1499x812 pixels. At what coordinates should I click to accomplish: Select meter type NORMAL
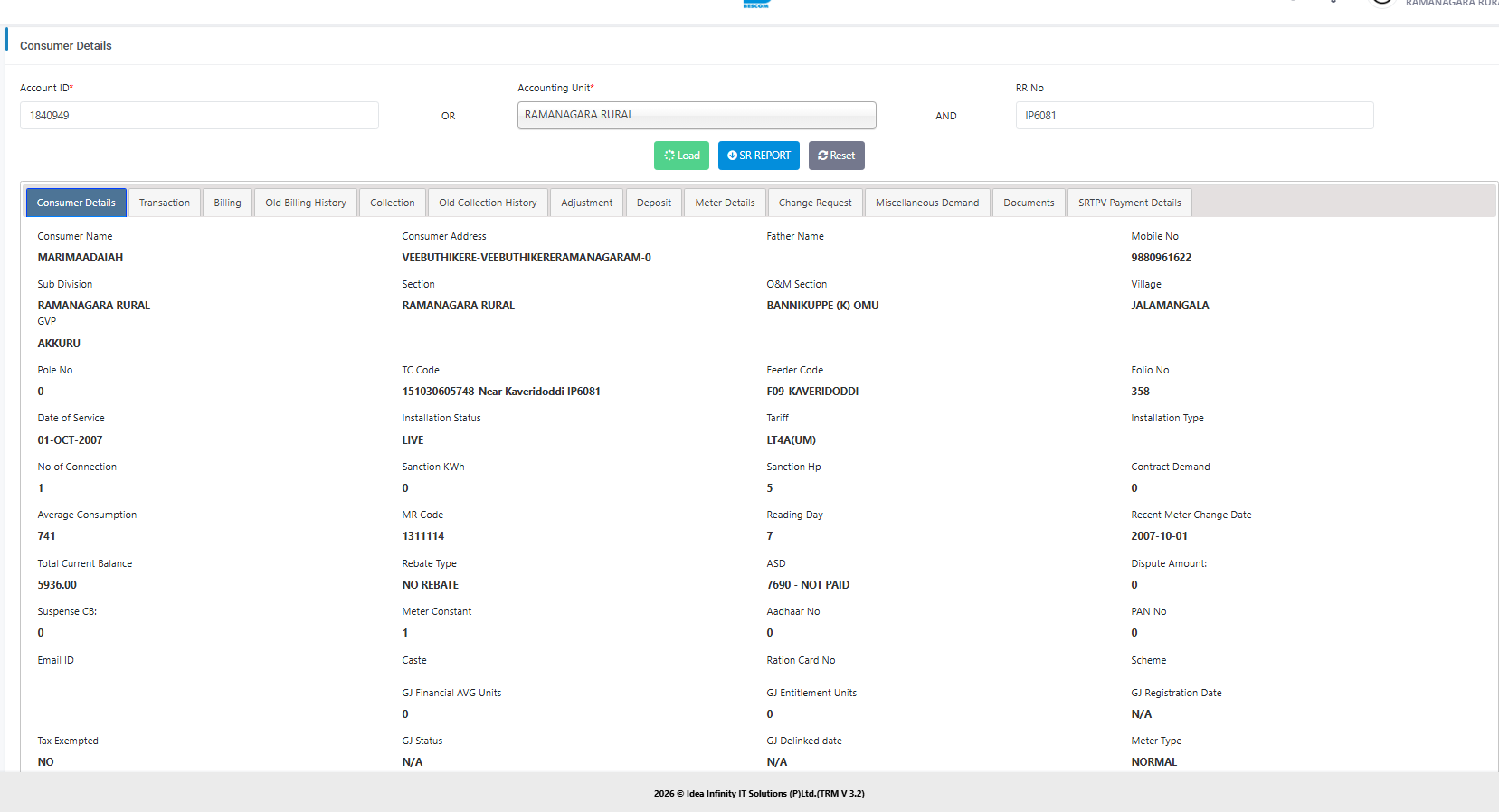tap(1154, 762)
